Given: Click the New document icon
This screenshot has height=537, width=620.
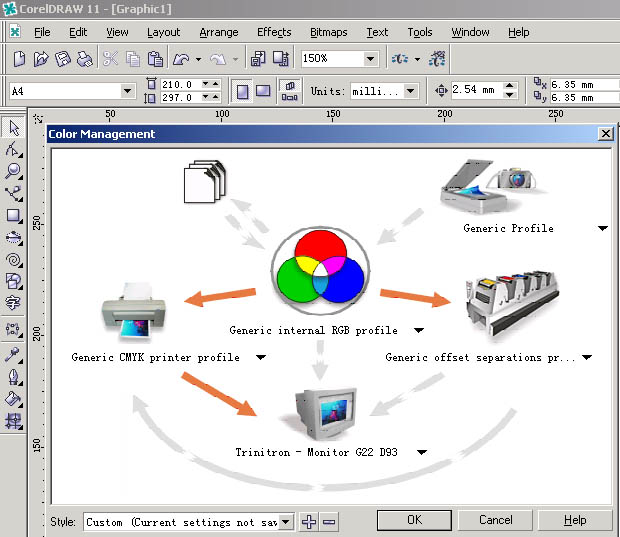Looking at the screenshot, I should 19,59.
